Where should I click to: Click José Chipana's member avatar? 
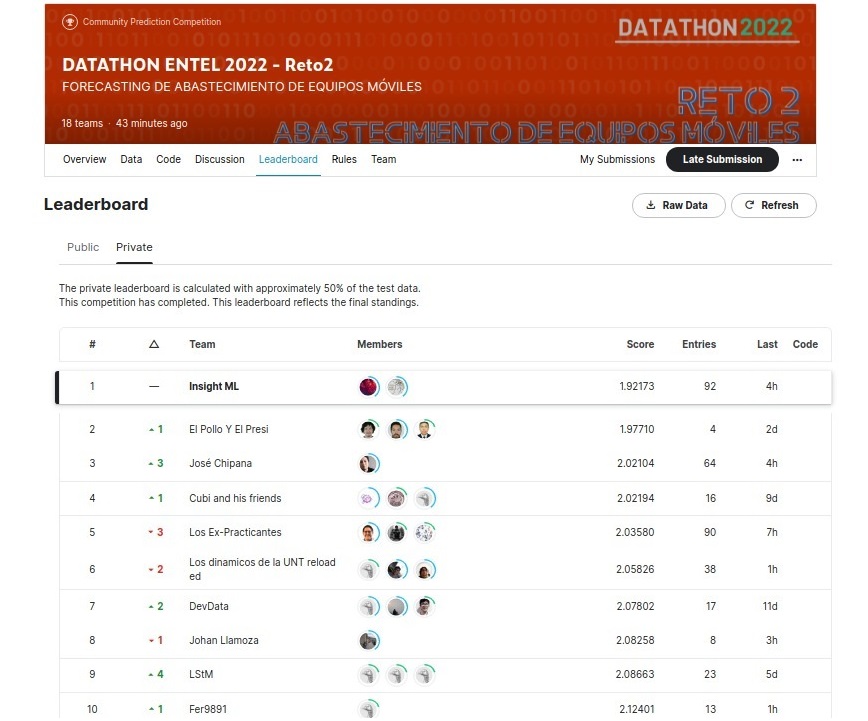pos(369,464)
